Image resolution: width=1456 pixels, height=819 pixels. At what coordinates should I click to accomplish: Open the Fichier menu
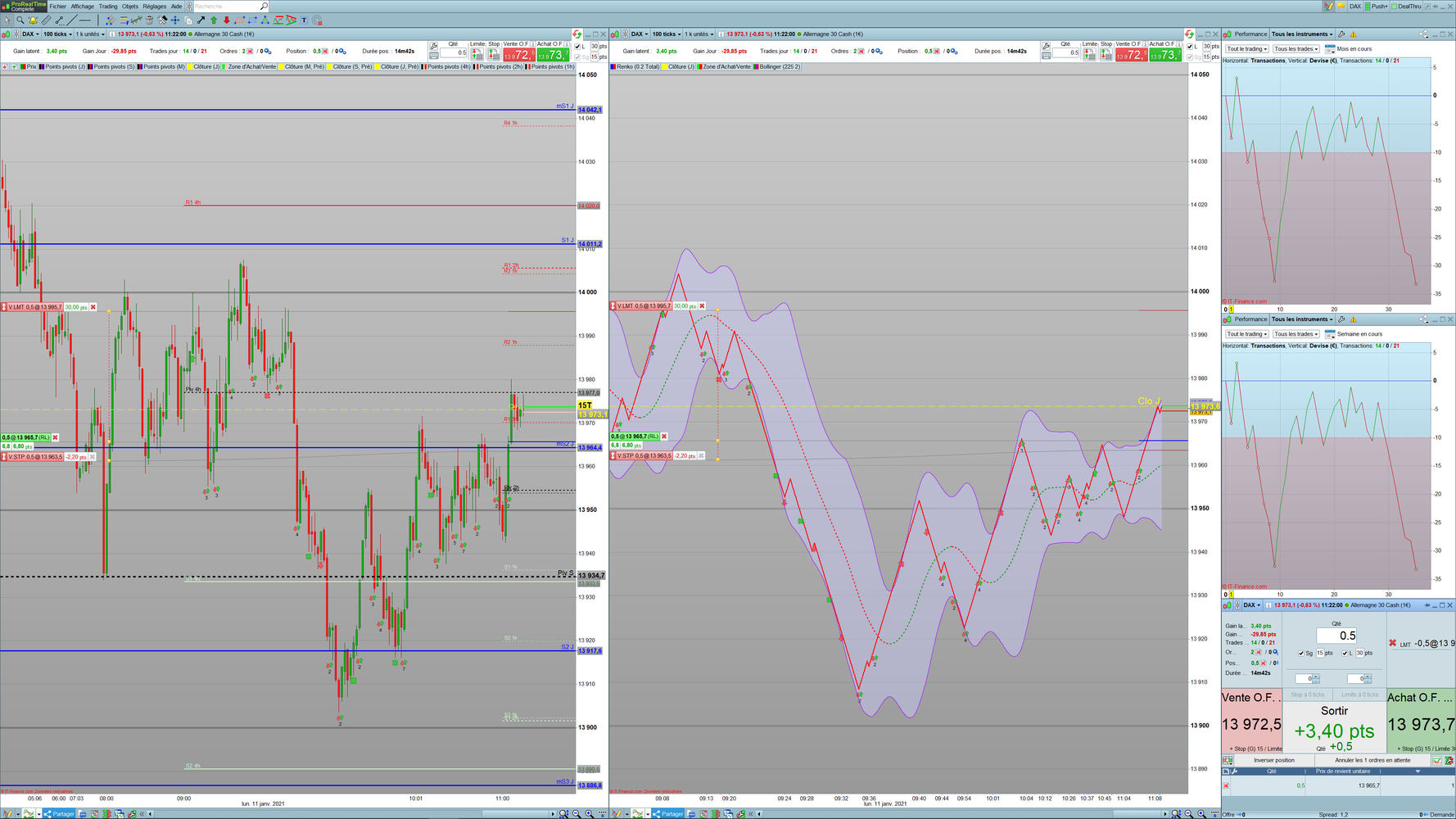(57, 7)
